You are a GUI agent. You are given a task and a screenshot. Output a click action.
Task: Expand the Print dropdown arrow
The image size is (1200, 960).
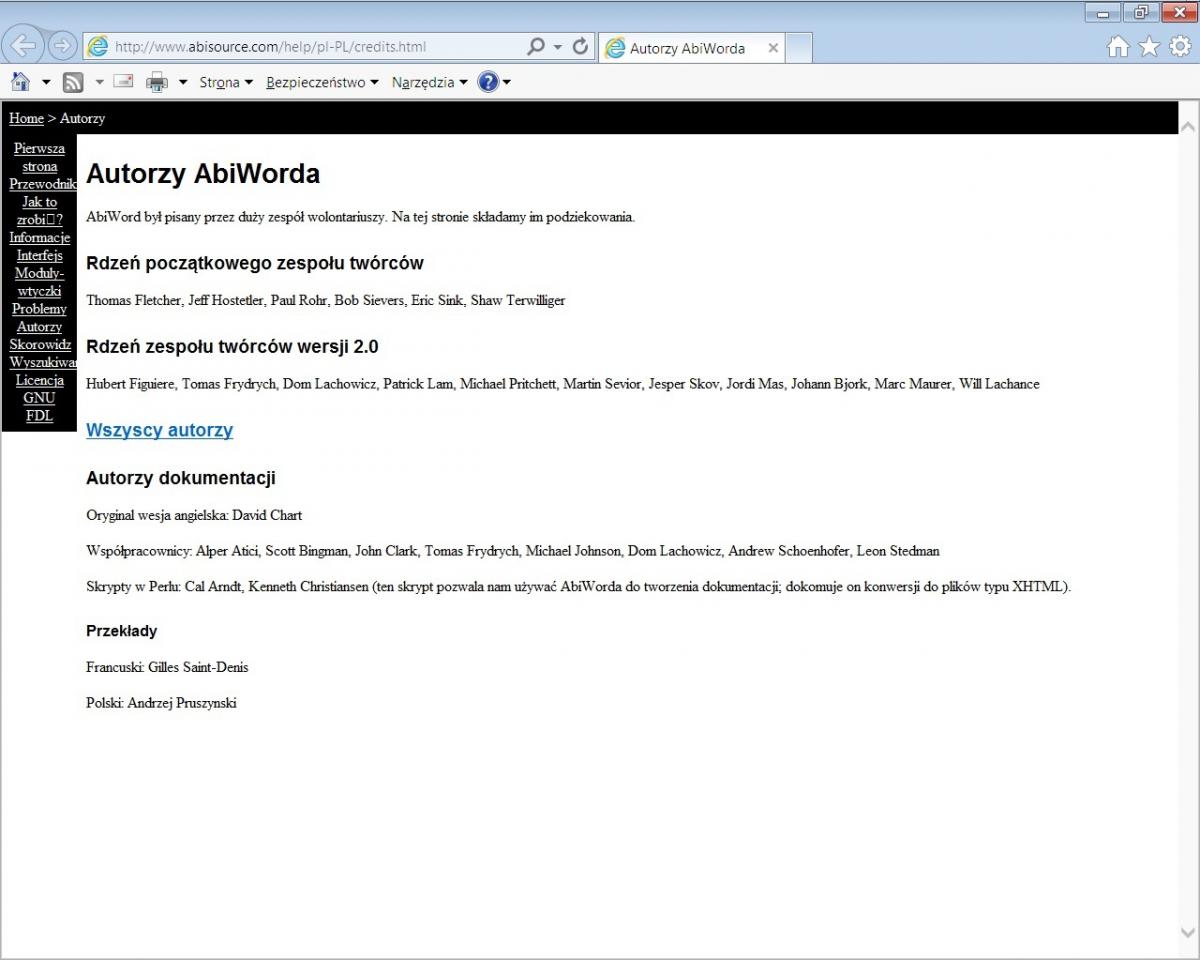[183, 82]
